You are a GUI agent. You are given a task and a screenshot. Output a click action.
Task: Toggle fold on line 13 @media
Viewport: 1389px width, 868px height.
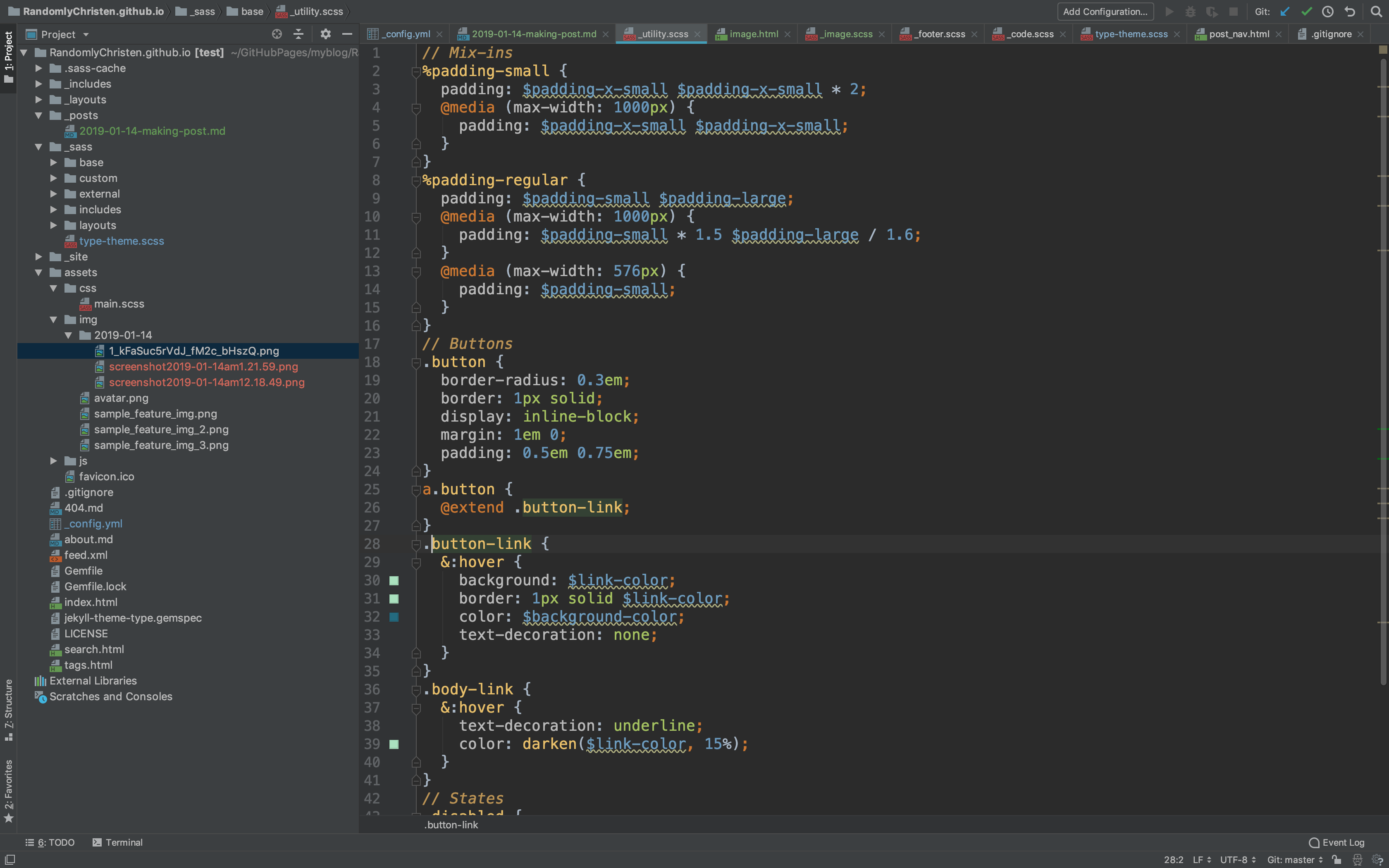pyautogui.click(x=416, y=271)
